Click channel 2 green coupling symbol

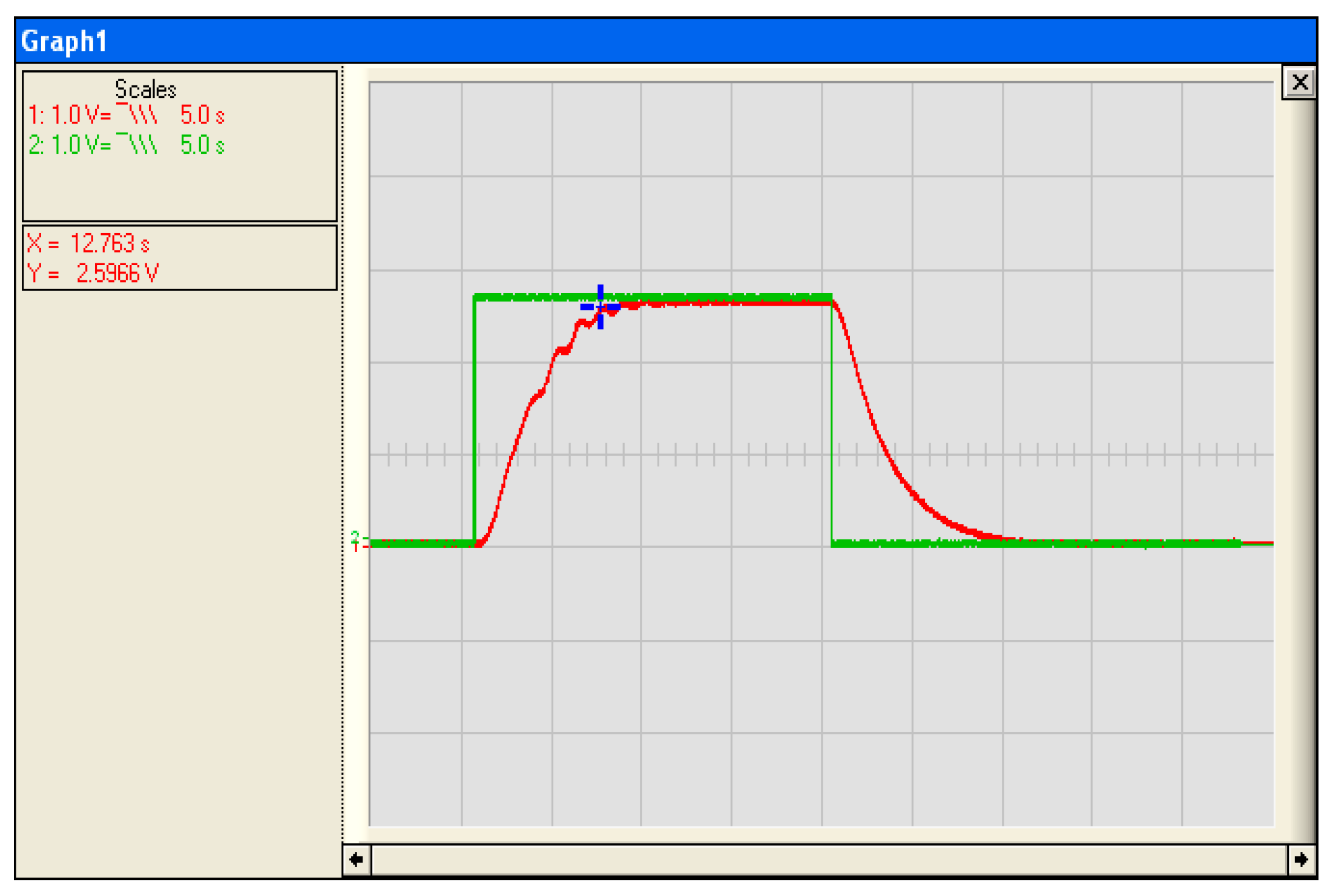(137, 143)
